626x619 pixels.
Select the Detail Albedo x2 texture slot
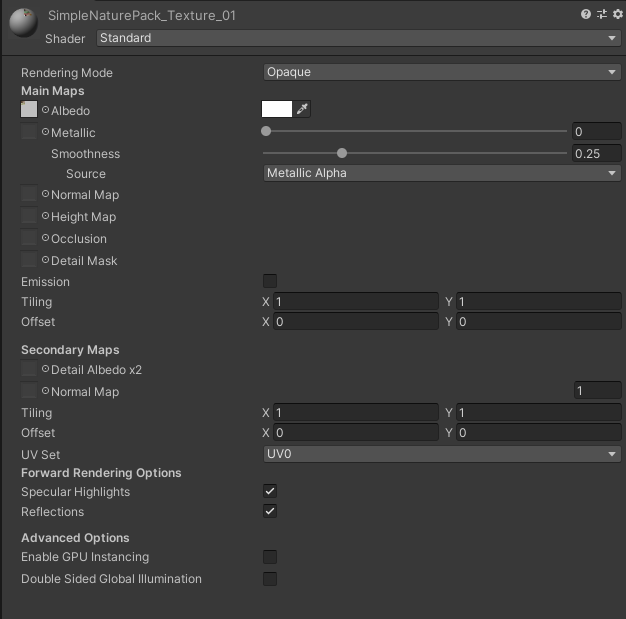pos(29,368)
